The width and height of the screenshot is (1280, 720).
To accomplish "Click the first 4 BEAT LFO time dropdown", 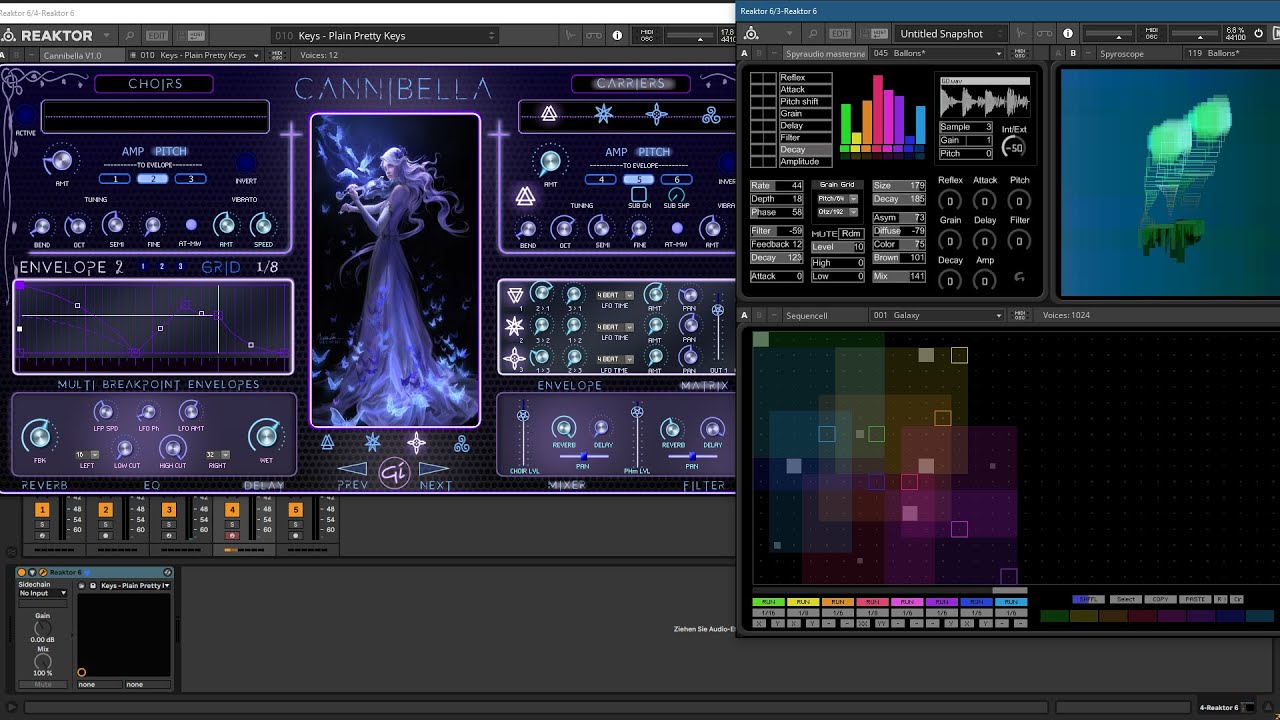I will coord(615,295).
